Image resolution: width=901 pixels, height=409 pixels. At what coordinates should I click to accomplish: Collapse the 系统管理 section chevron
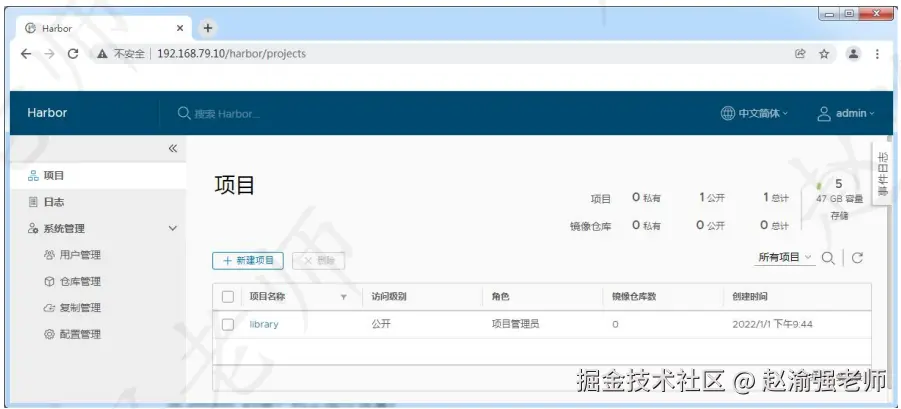click(x=172, y=229)
